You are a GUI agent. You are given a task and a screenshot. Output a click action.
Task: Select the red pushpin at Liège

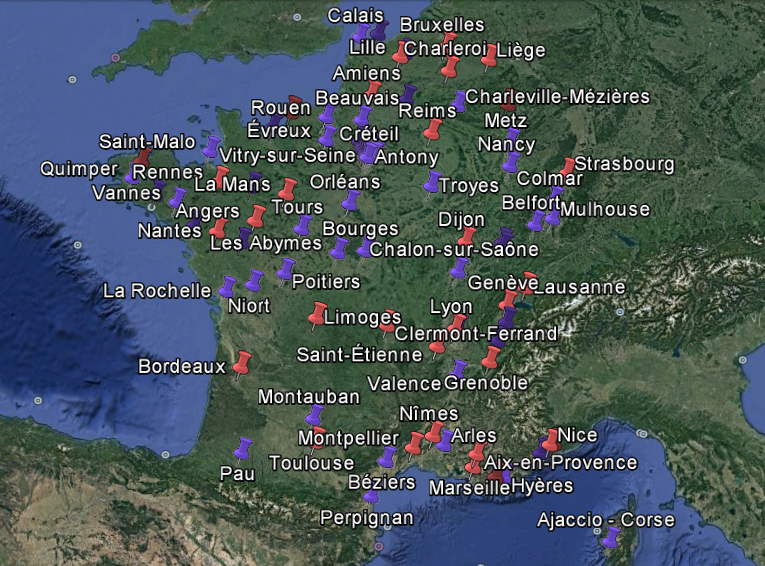point(489,57)
